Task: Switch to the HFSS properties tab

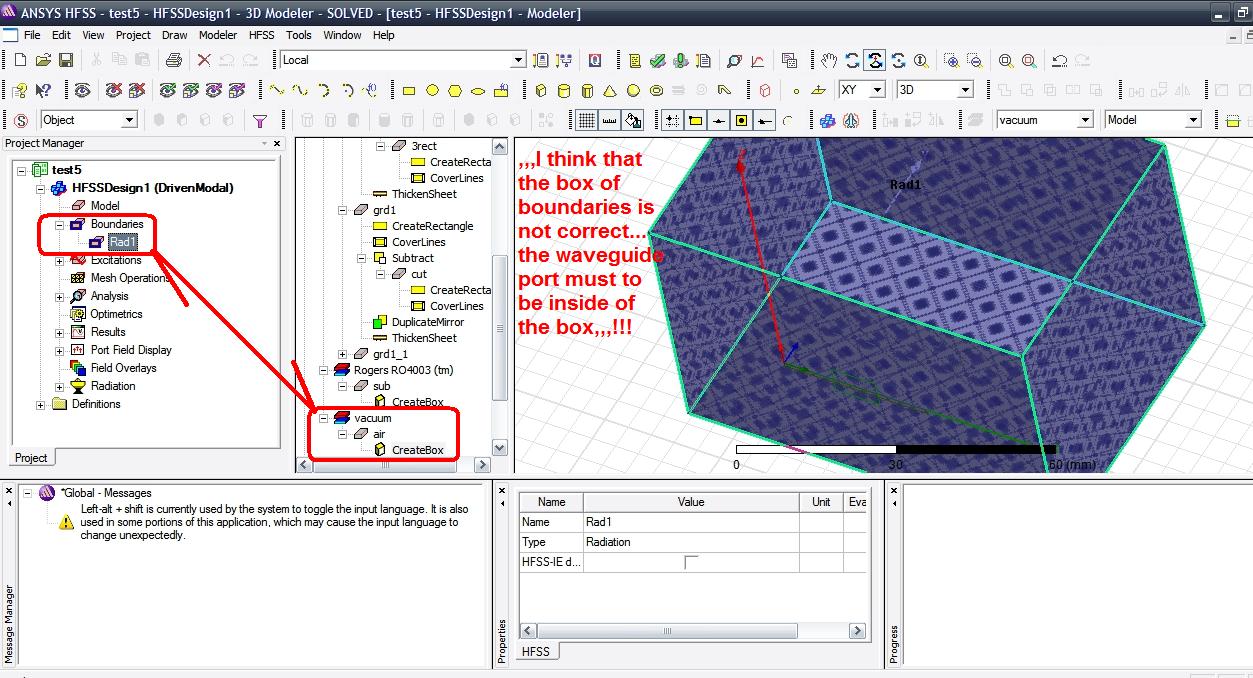Action: click(x=536, y=652)
